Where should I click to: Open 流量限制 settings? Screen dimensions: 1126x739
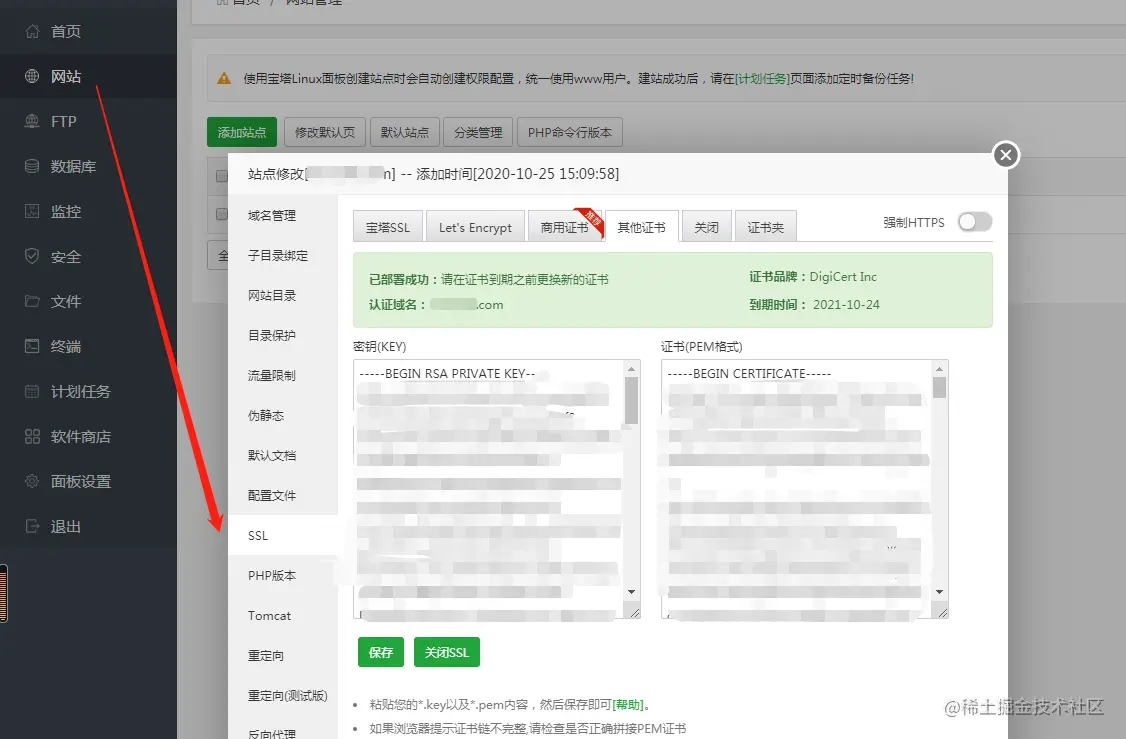(x=271, y=376)
